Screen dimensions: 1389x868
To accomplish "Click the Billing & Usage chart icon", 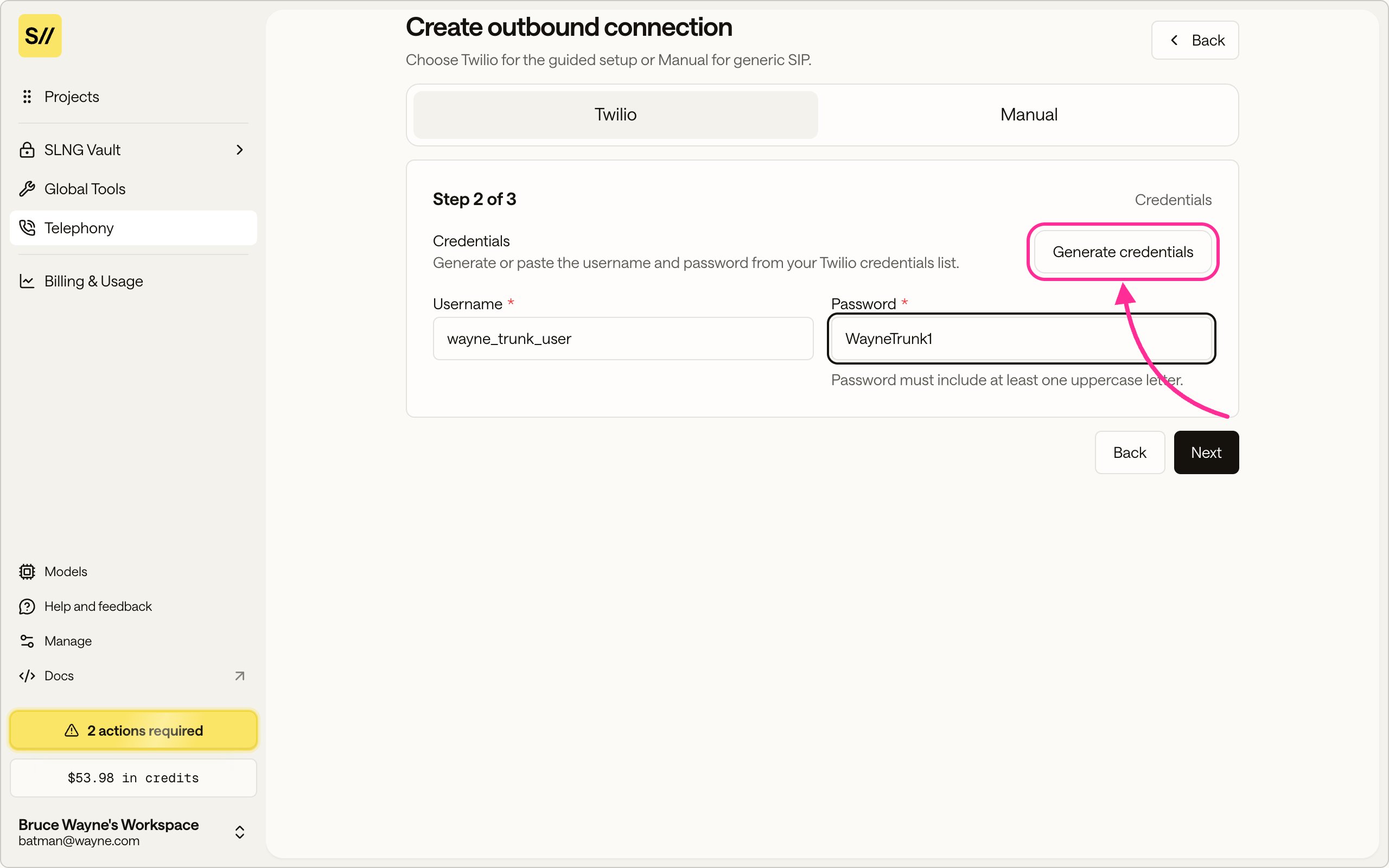I will pos(27,282).
